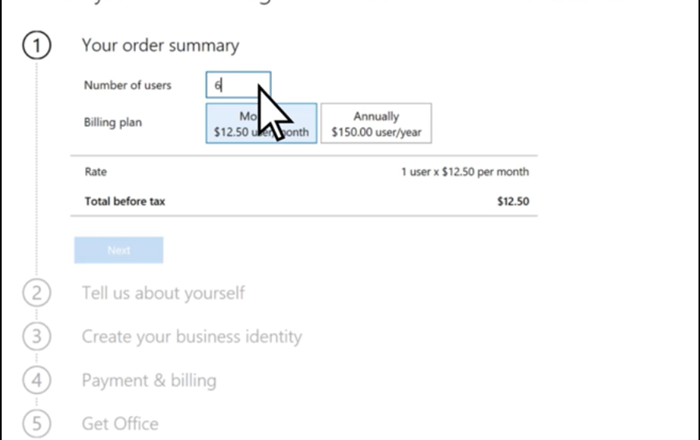The width and height of the screenshot is (700, 440).
Task: Choose the Annually $150.00 billing plan
Action: (376, 124)
